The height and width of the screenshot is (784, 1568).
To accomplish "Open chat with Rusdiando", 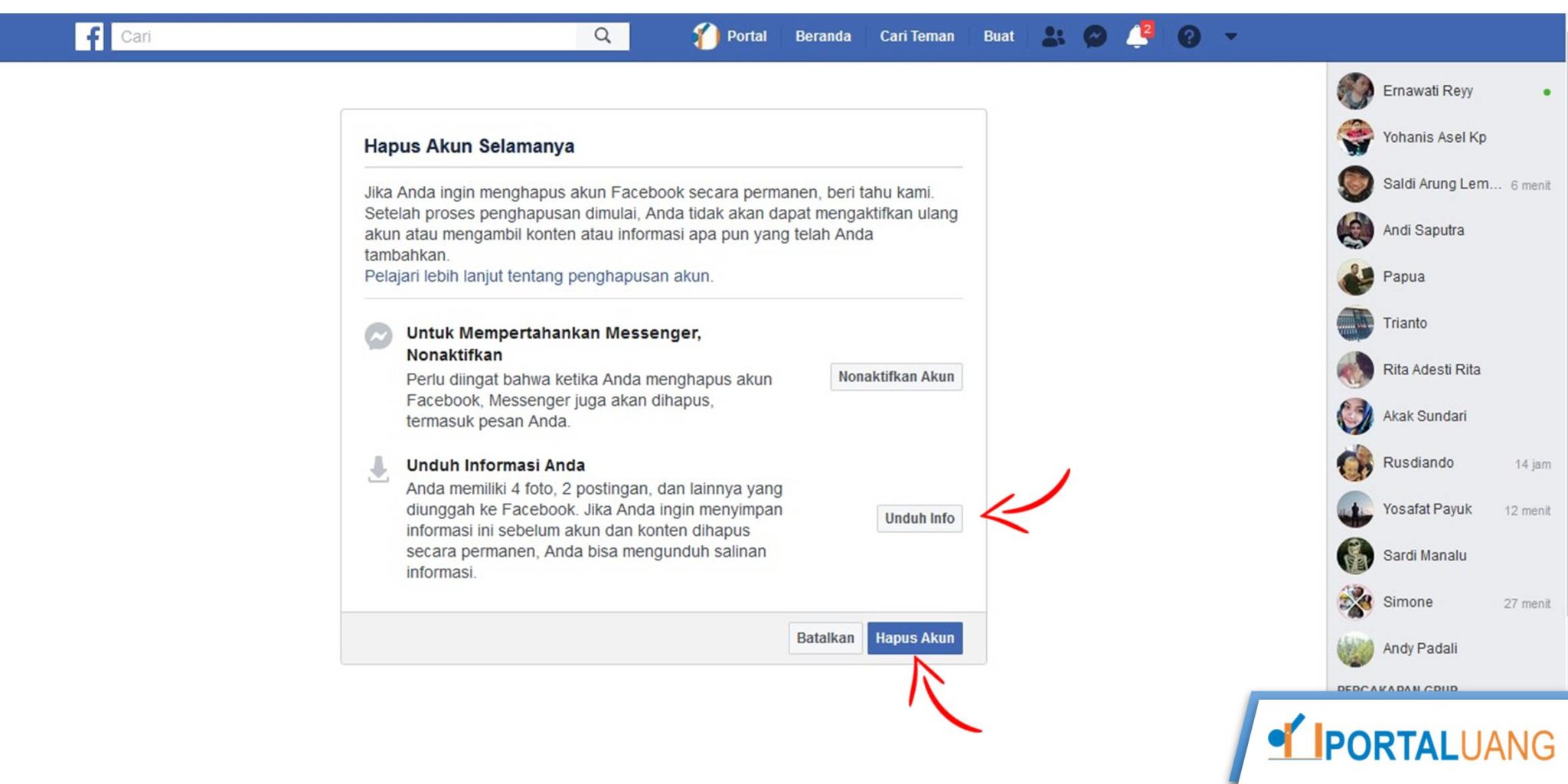I will click(1446, 462).
